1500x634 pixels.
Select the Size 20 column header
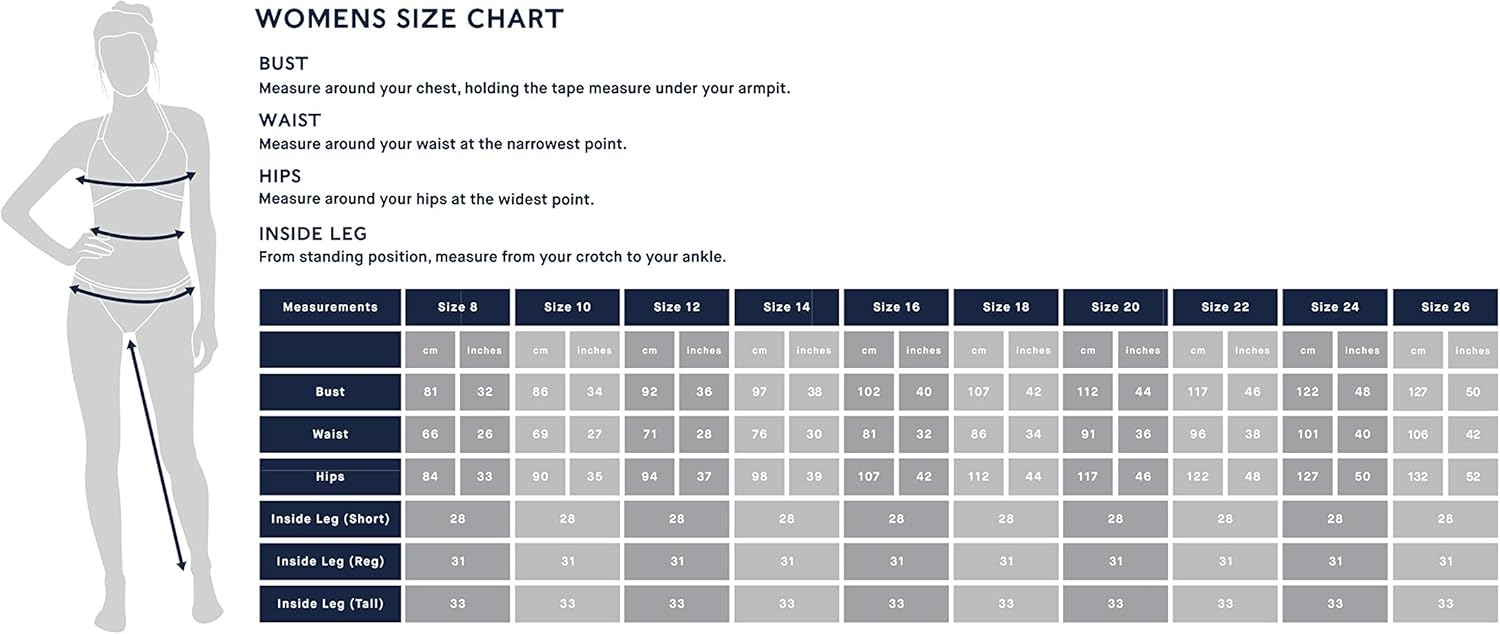[1115, 307]
